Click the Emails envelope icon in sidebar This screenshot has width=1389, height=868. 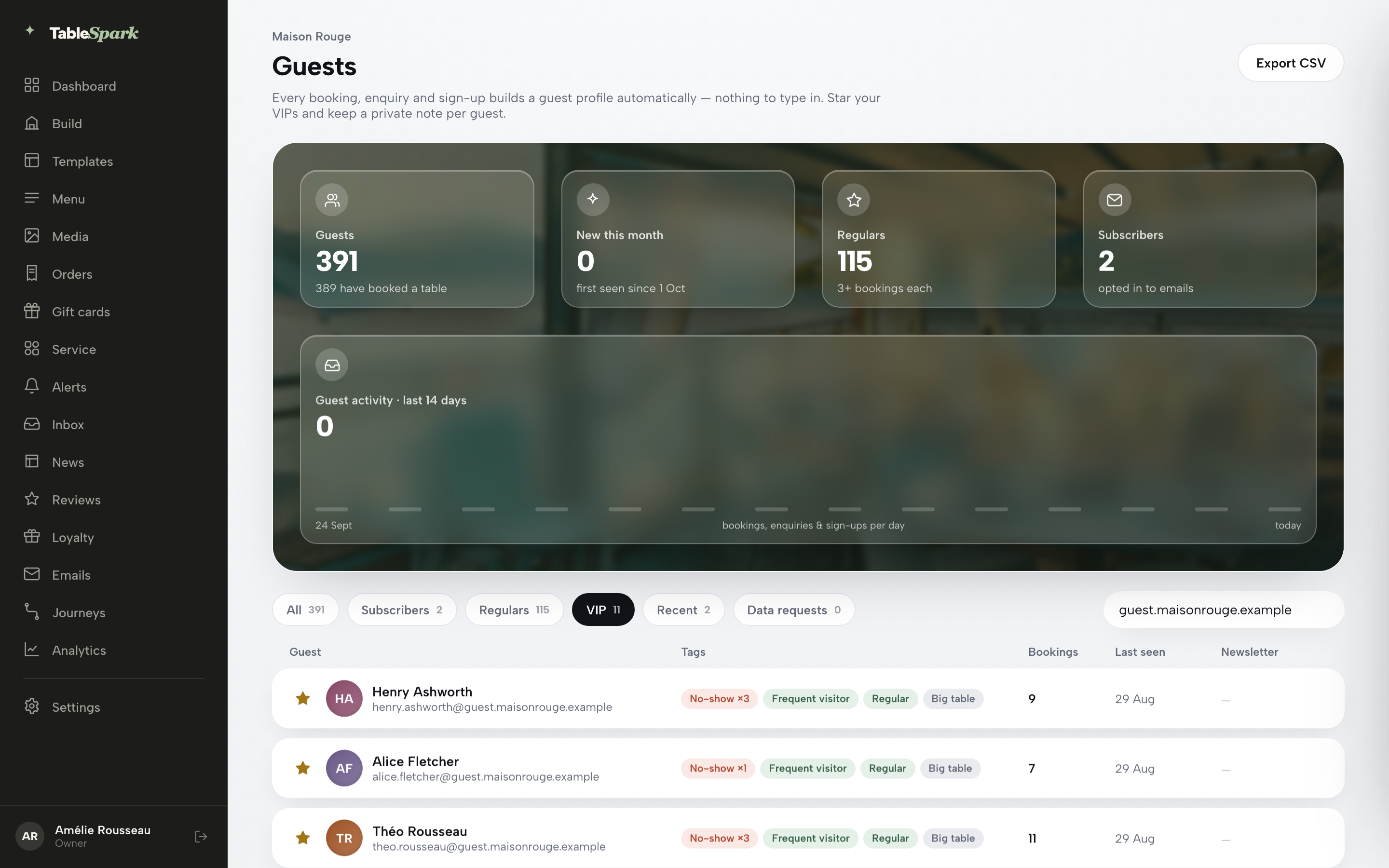coord(31,574)
